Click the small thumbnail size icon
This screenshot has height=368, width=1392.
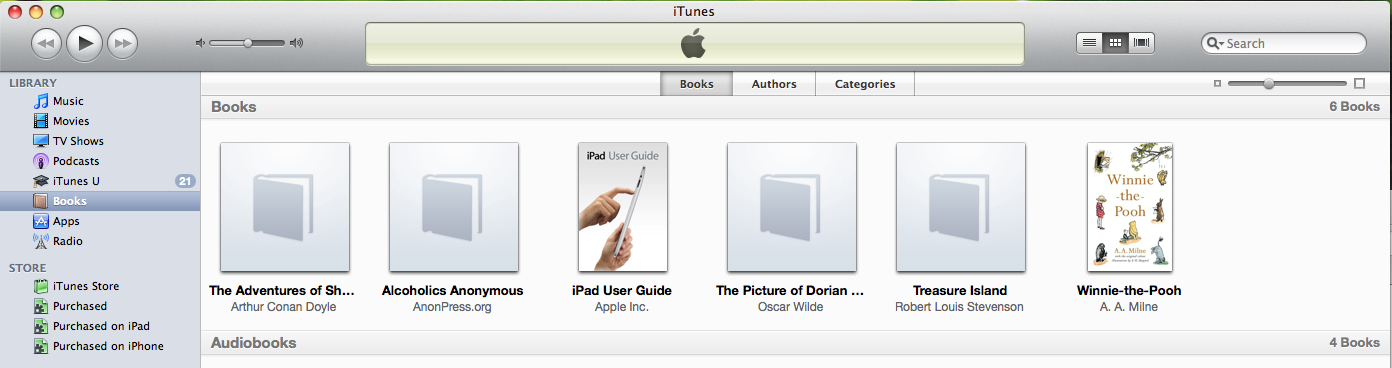[x=1217, y=84]
